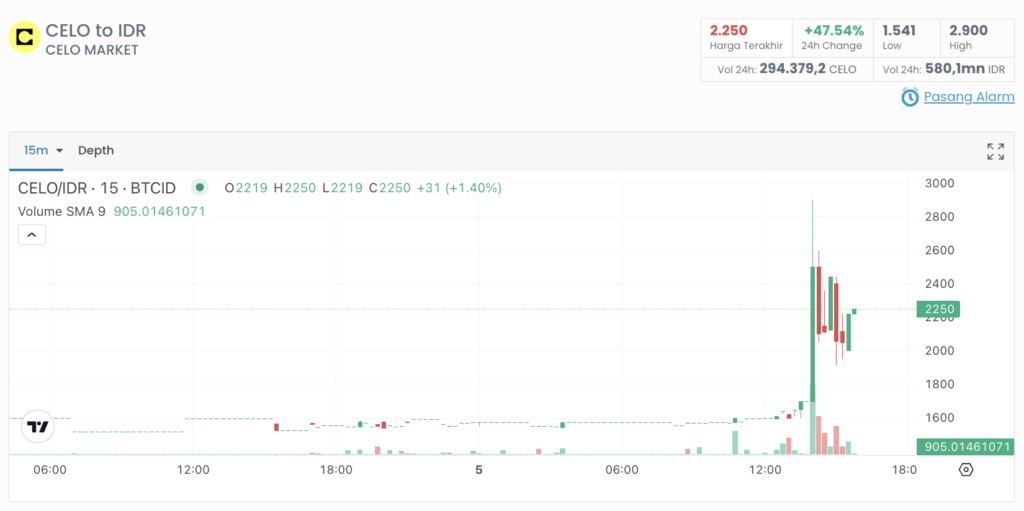
Task: Click the +47.54% 24h Change value
Action: click(833, 31)
